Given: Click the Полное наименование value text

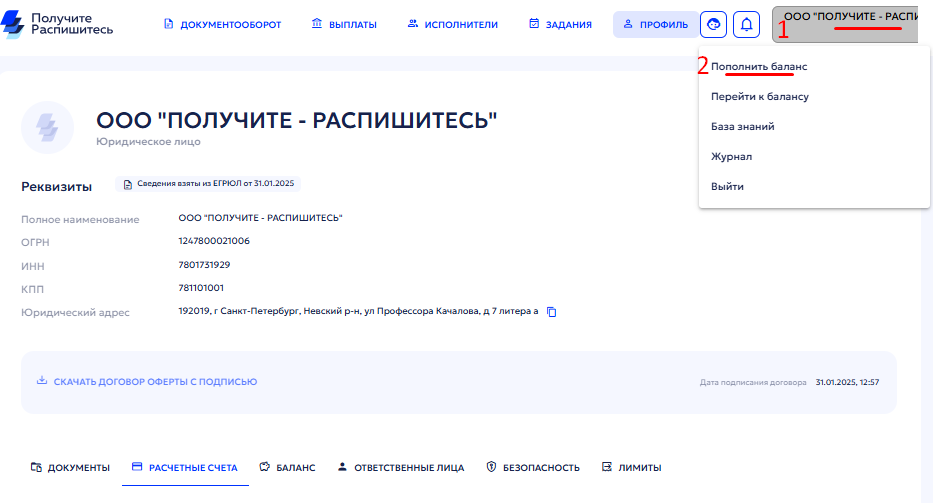Looking at the screenshot, I should point(261,218).
